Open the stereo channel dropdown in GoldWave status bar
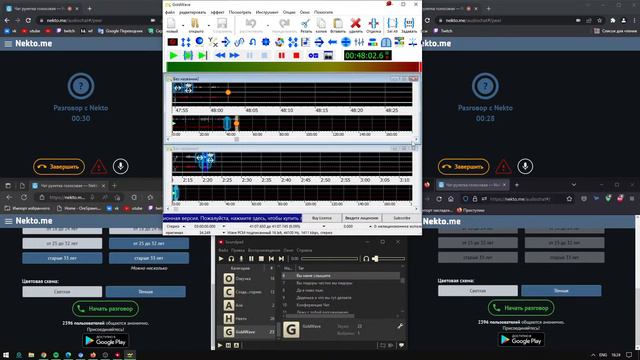Screen dimensions: 640x360 184,226
